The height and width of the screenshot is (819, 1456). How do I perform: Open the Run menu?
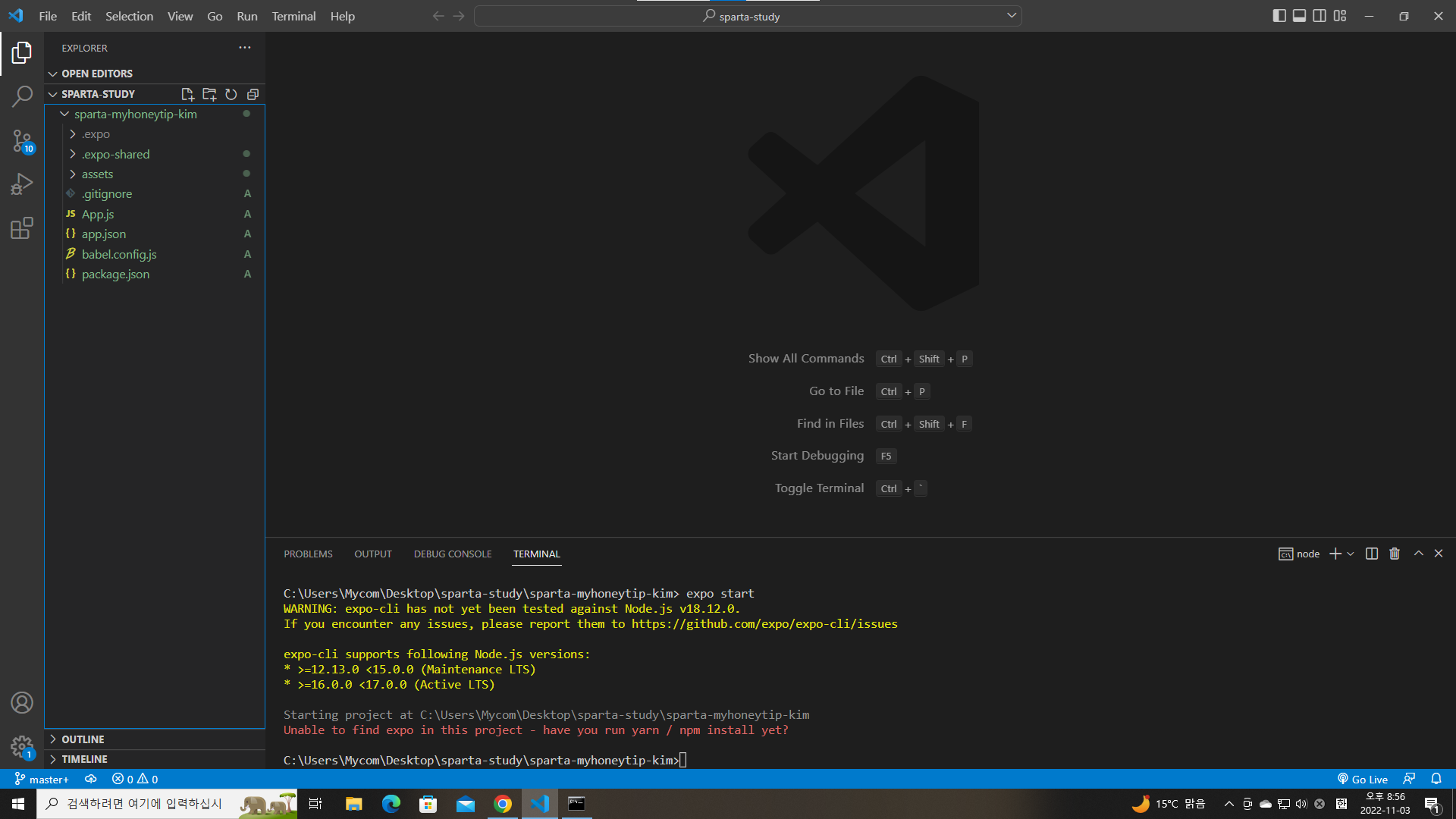[247, 16]
